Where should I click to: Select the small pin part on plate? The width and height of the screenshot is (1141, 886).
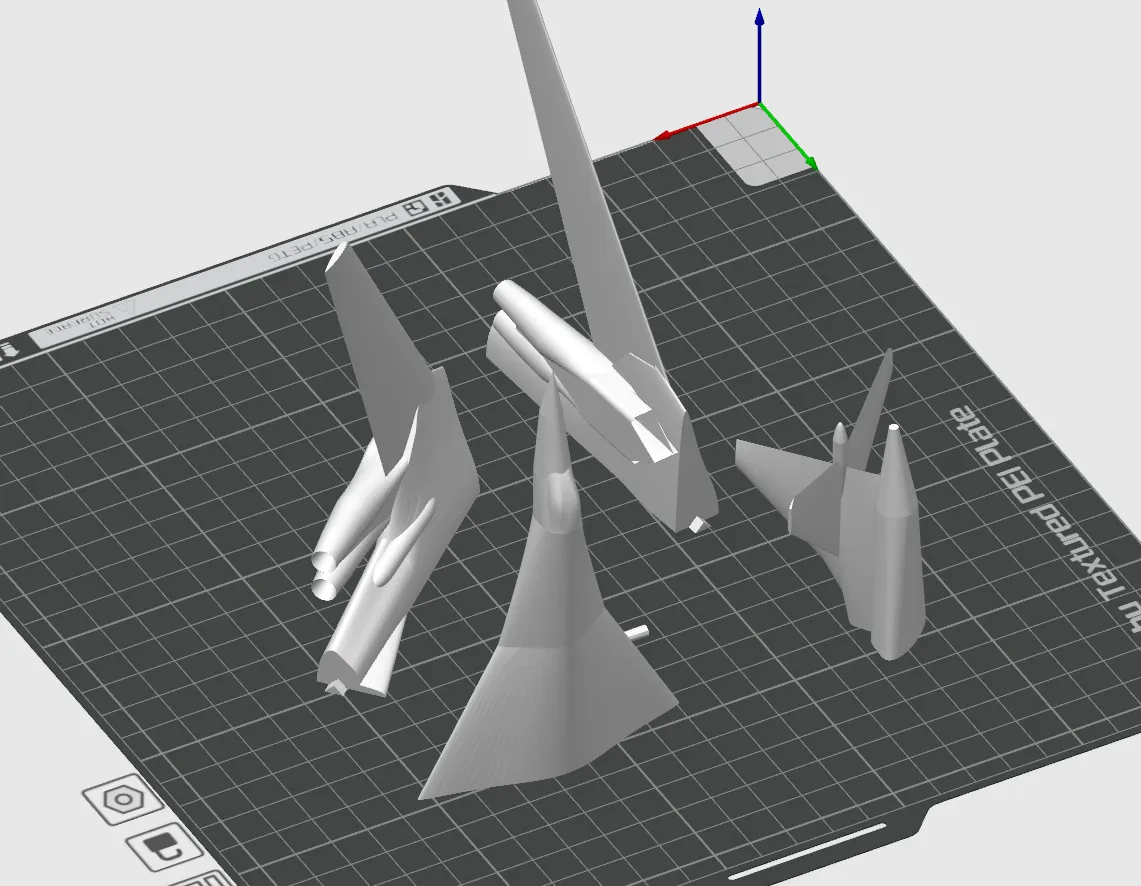click(637, 632)
